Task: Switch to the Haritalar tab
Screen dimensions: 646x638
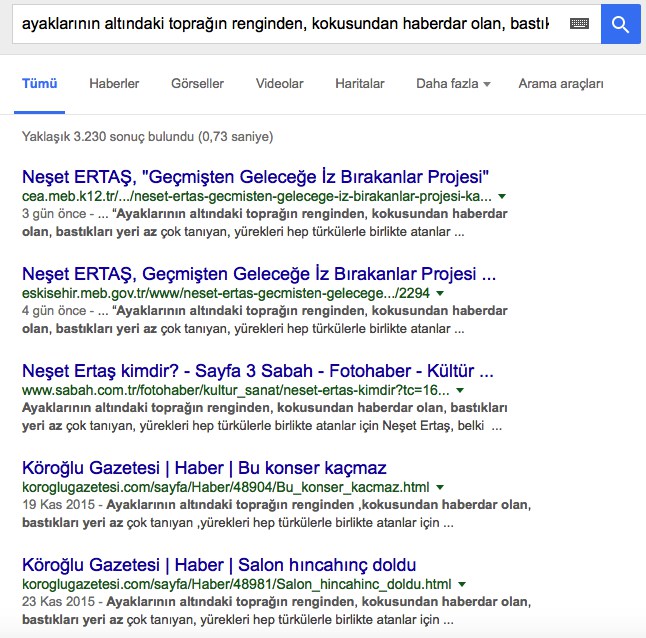Action: pyautogui.click(x=360, y=84)
